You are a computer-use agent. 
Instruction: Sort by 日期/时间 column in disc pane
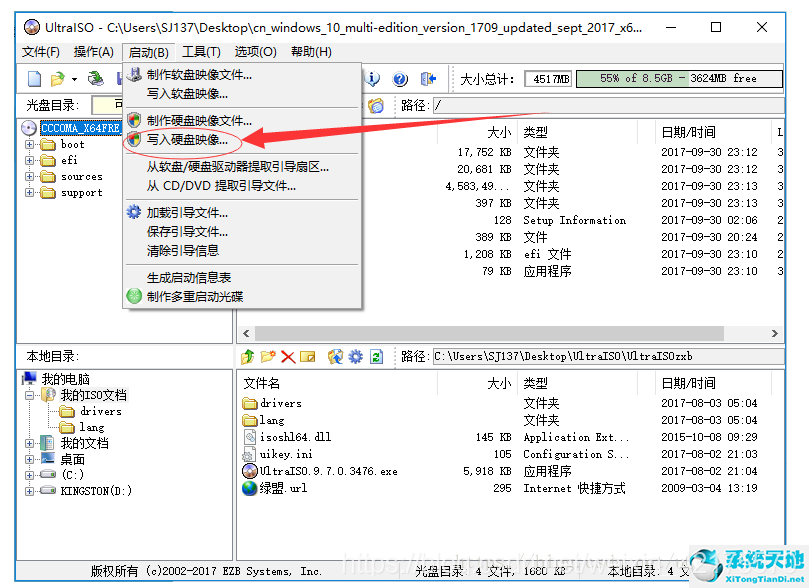pos(688,132)
